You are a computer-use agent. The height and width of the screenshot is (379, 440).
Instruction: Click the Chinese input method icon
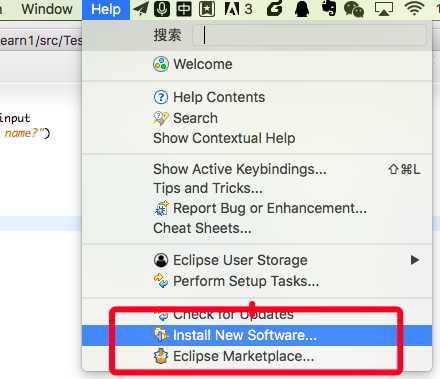pyautogui.click(x=184, y=9)
